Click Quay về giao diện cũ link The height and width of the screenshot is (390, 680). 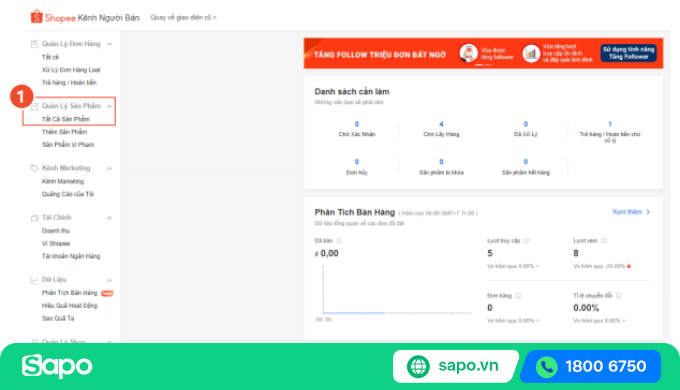click(x=183, y=17)
